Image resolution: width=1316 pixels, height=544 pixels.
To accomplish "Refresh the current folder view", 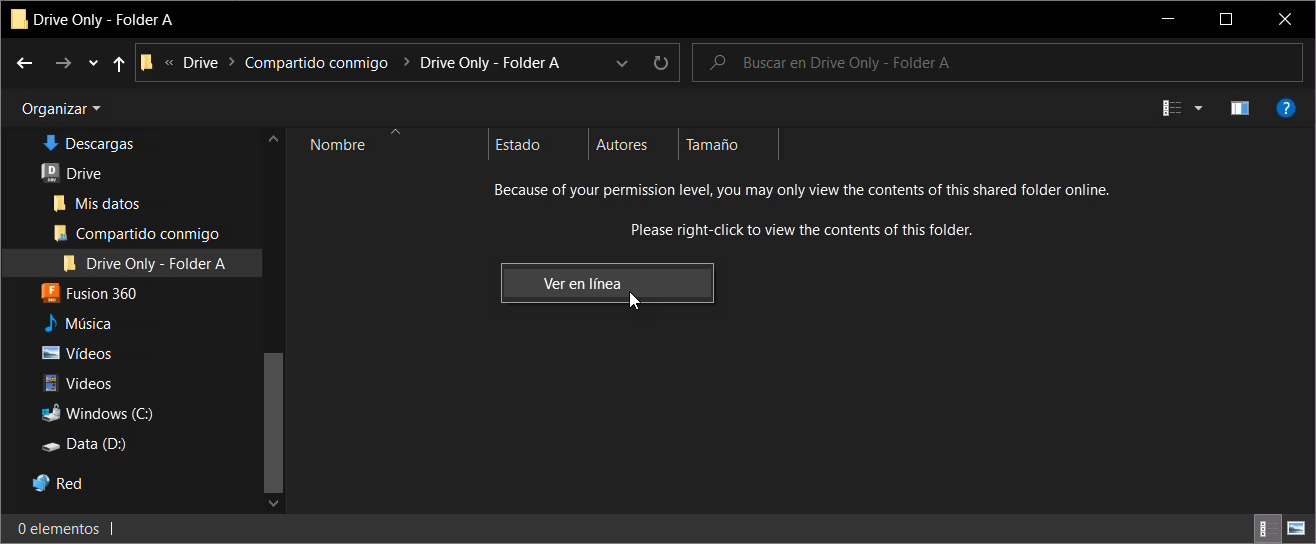I will point(660,63).
